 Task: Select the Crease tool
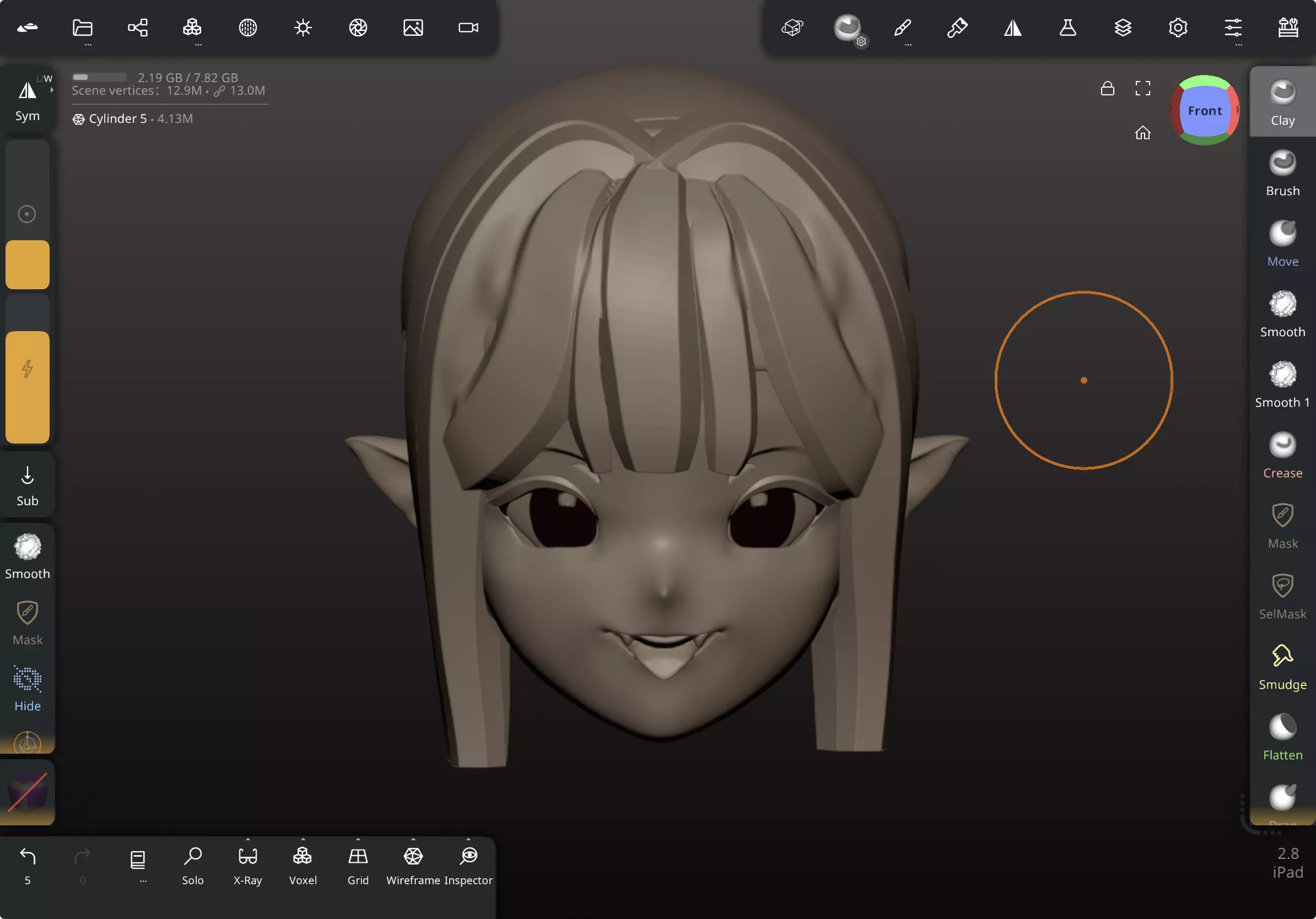tap(1282, 455)
